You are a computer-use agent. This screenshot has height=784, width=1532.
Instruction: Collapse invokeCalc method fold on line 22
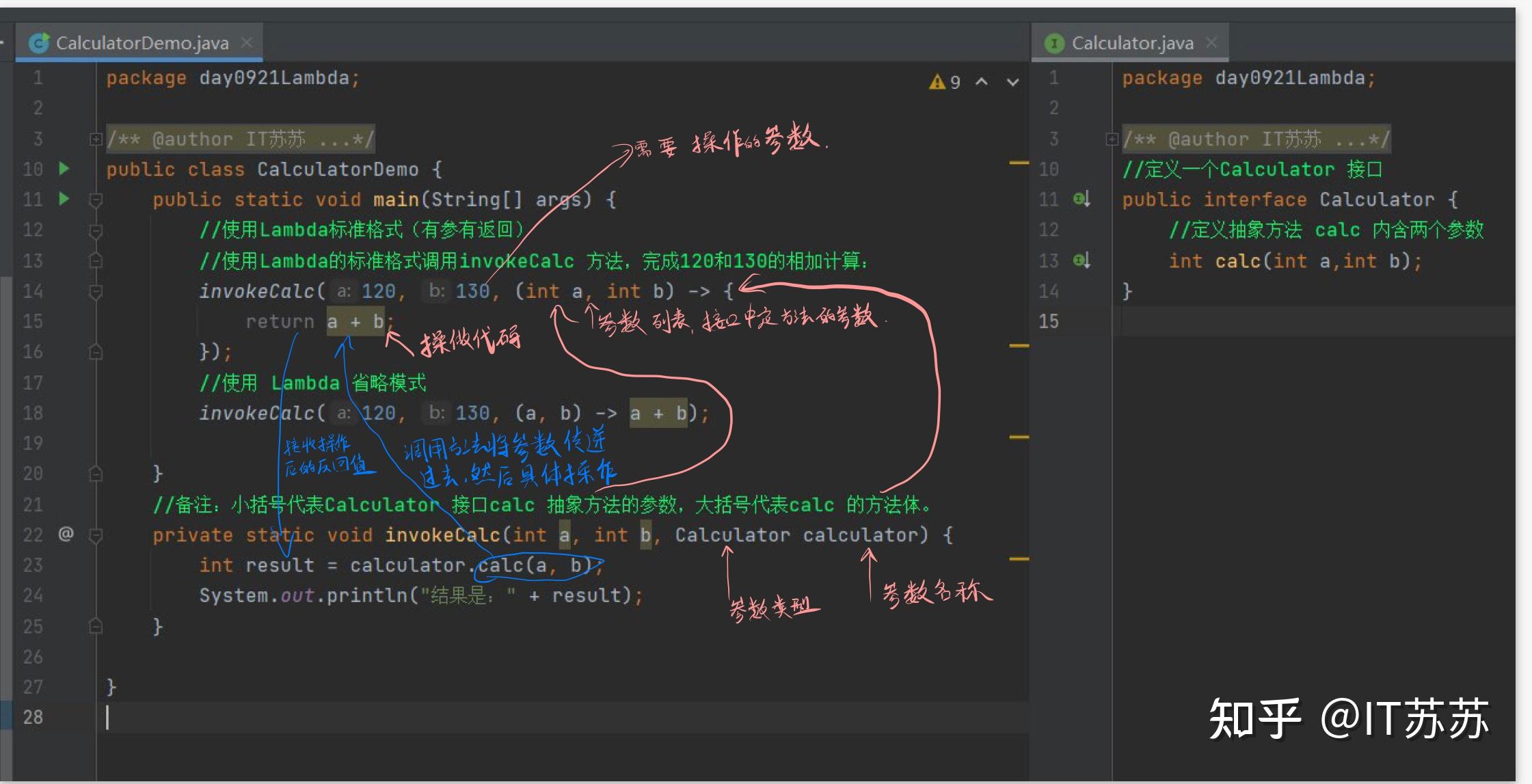point(96,535)
